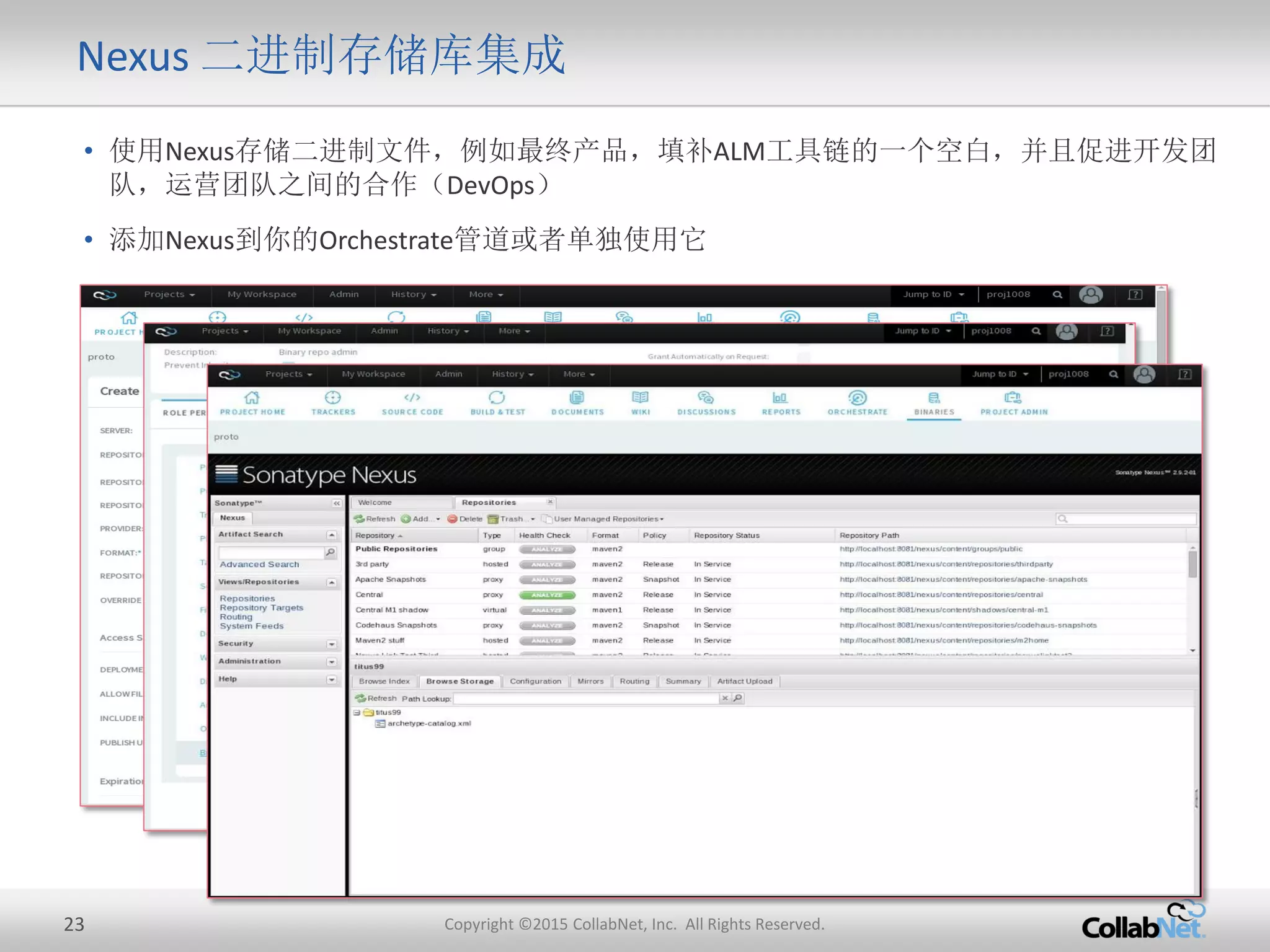Viewport: 1270px width, 952px height.
Task: Click the Advanced Search link
Action: 259,564
